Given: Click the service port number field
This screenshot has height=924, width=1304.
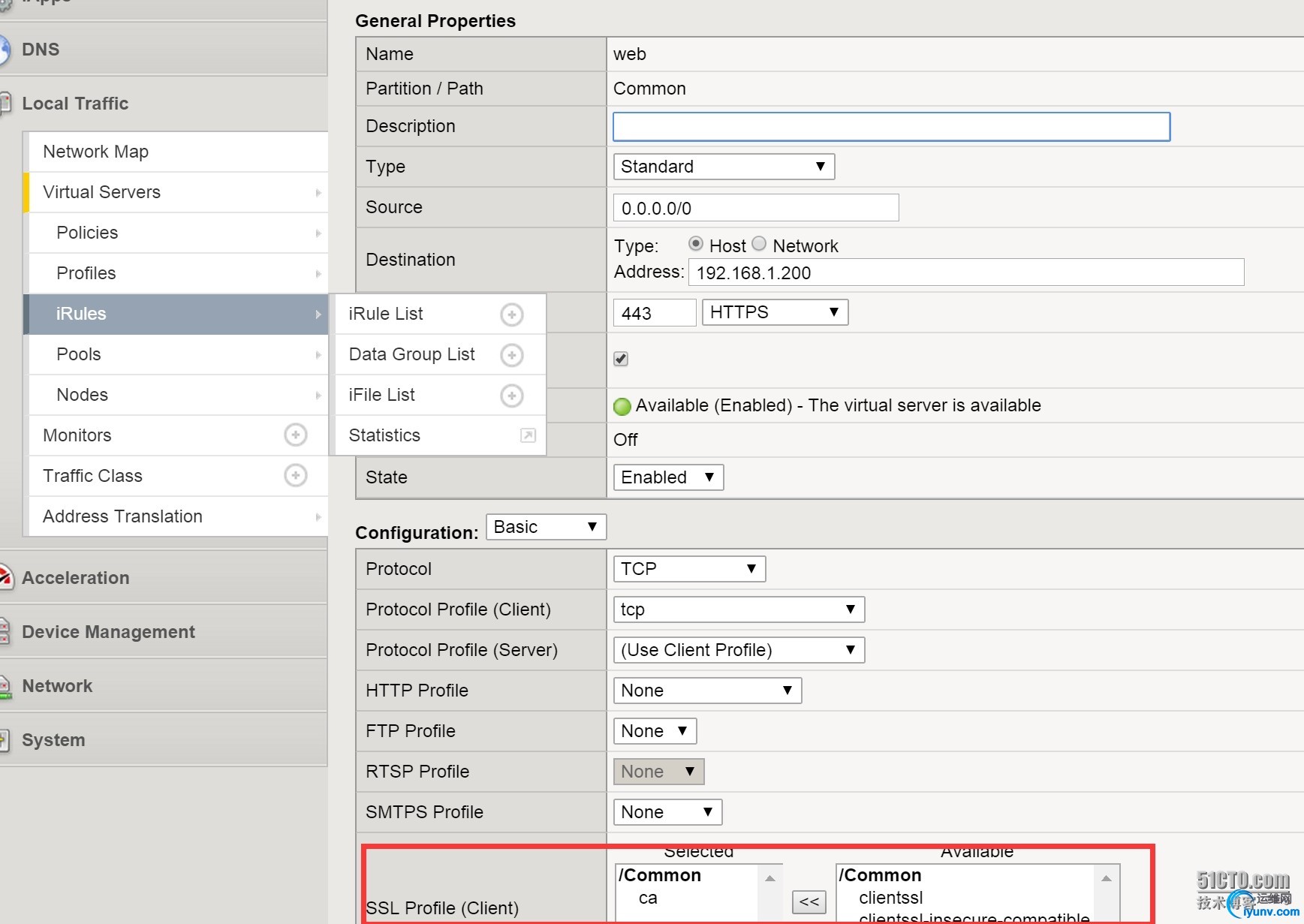Looking at the screenshot, I should click(x=655, y=313).
